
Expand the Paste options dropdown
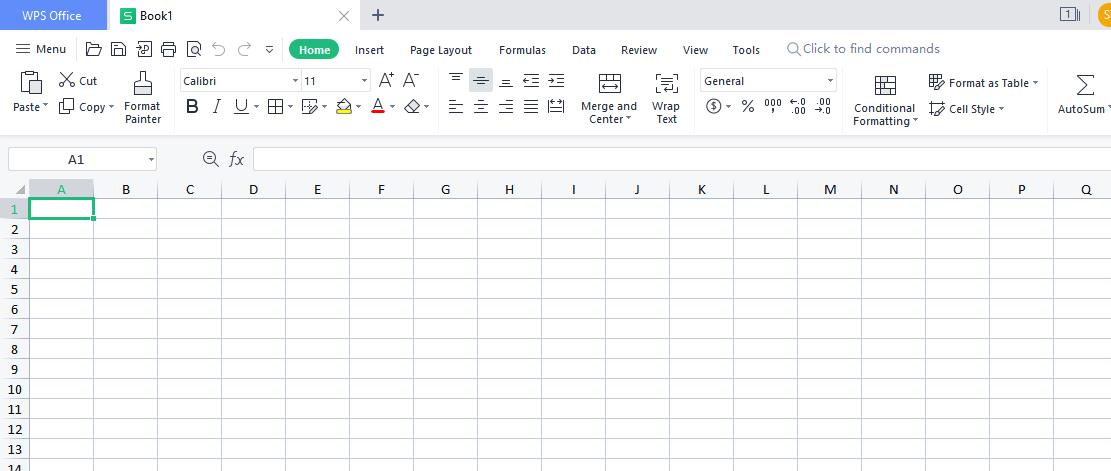[x=45, y=106]
